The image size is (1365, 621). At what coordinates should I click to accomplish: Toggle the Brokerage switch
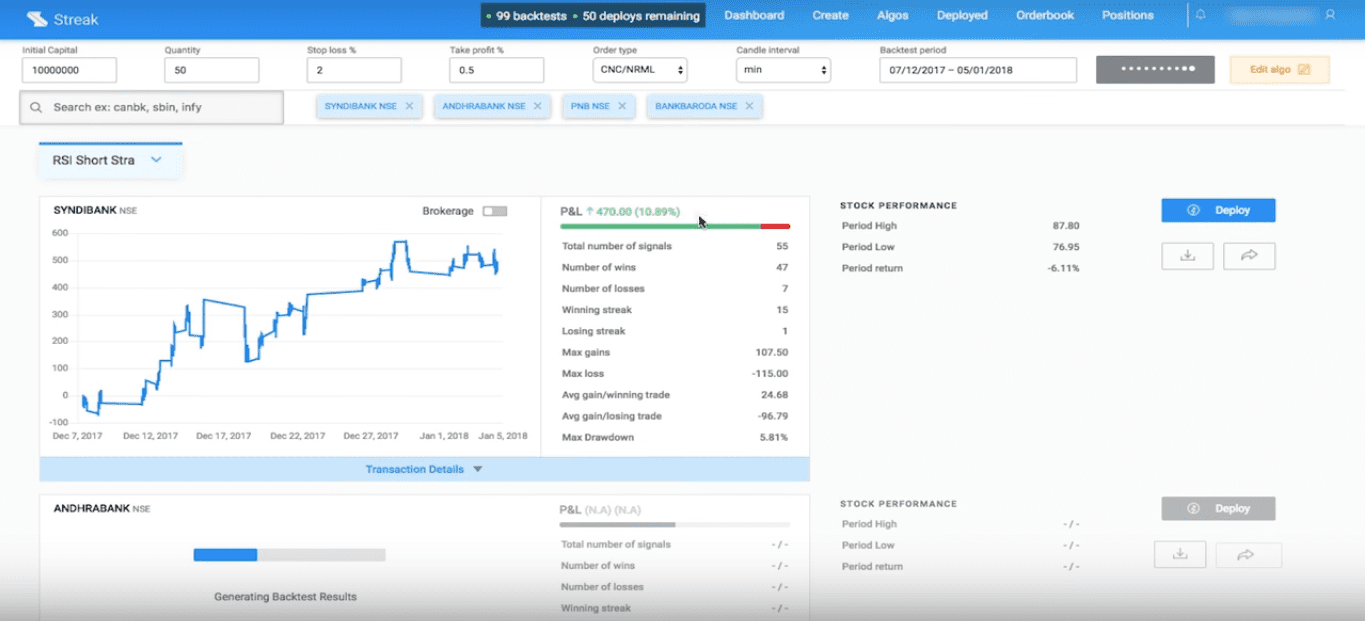(x=494, y=211)
